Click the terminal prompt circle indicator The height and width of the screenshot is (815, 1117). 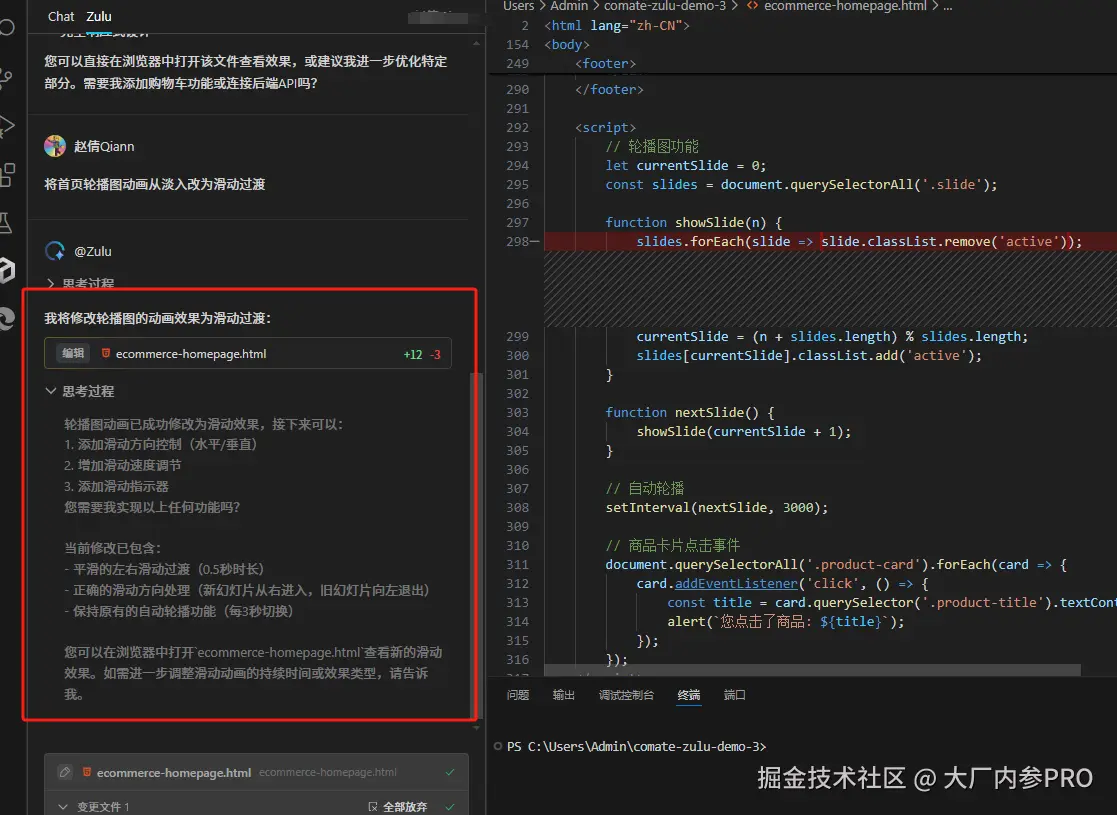coord(498,747)
